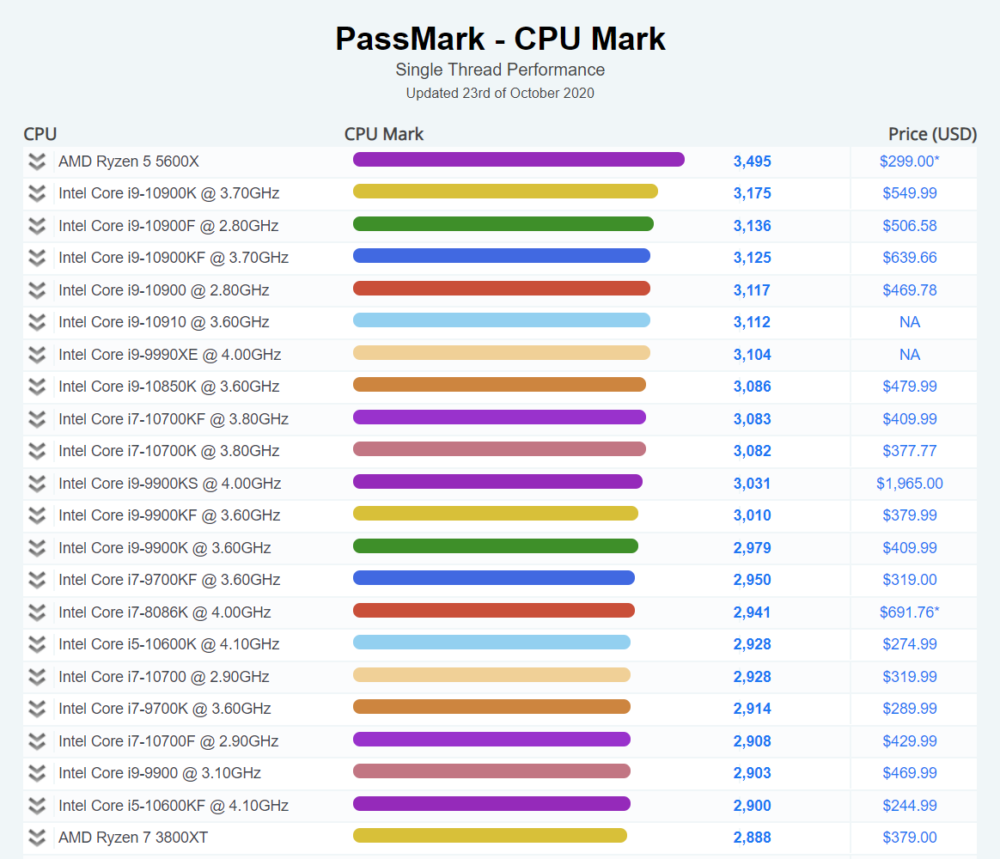
Task: Expand the Intel Core i9-9990XE row chevron
Action: point(37,355)
